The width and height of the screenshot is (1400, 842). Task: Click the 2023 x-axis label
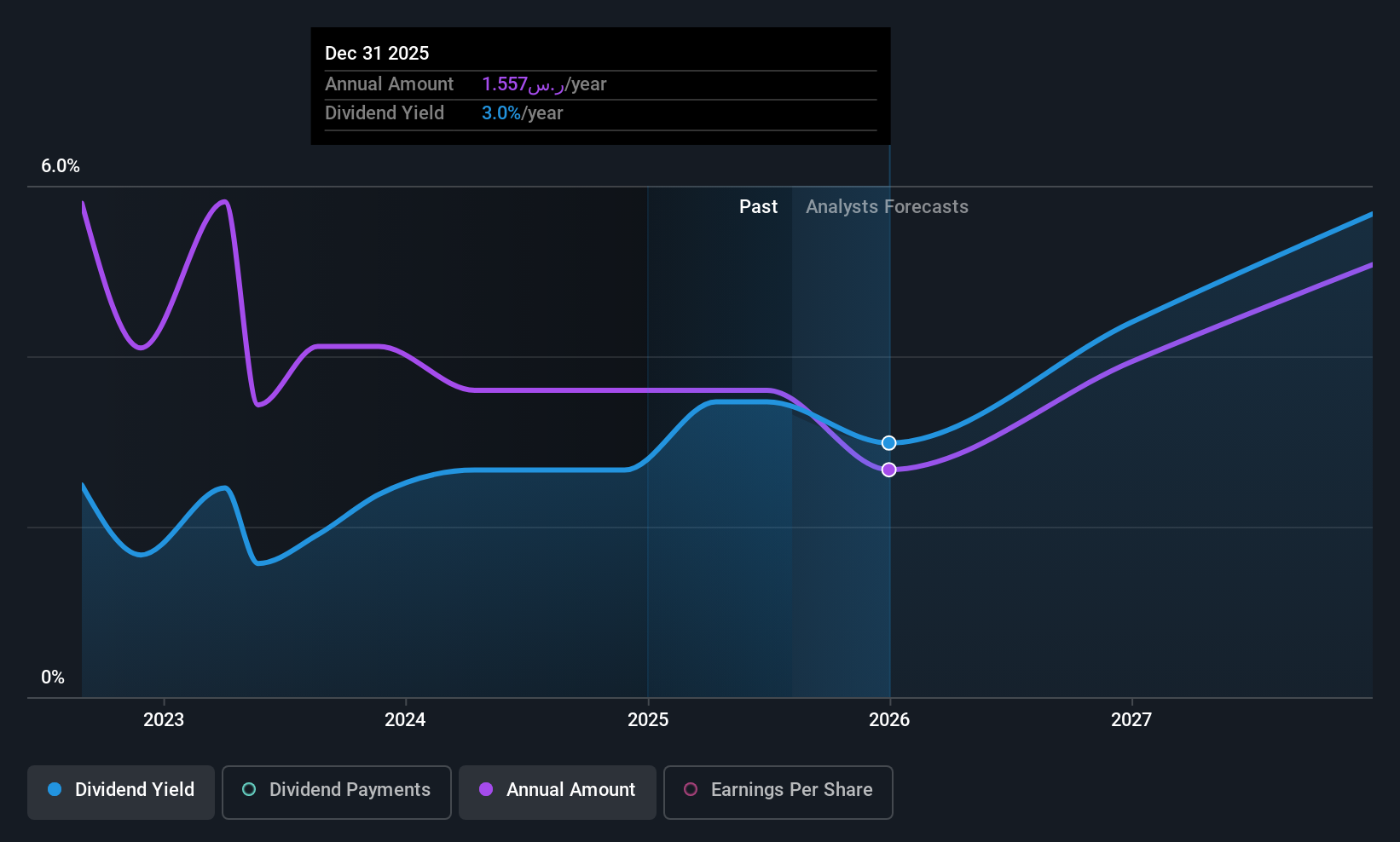164,720
